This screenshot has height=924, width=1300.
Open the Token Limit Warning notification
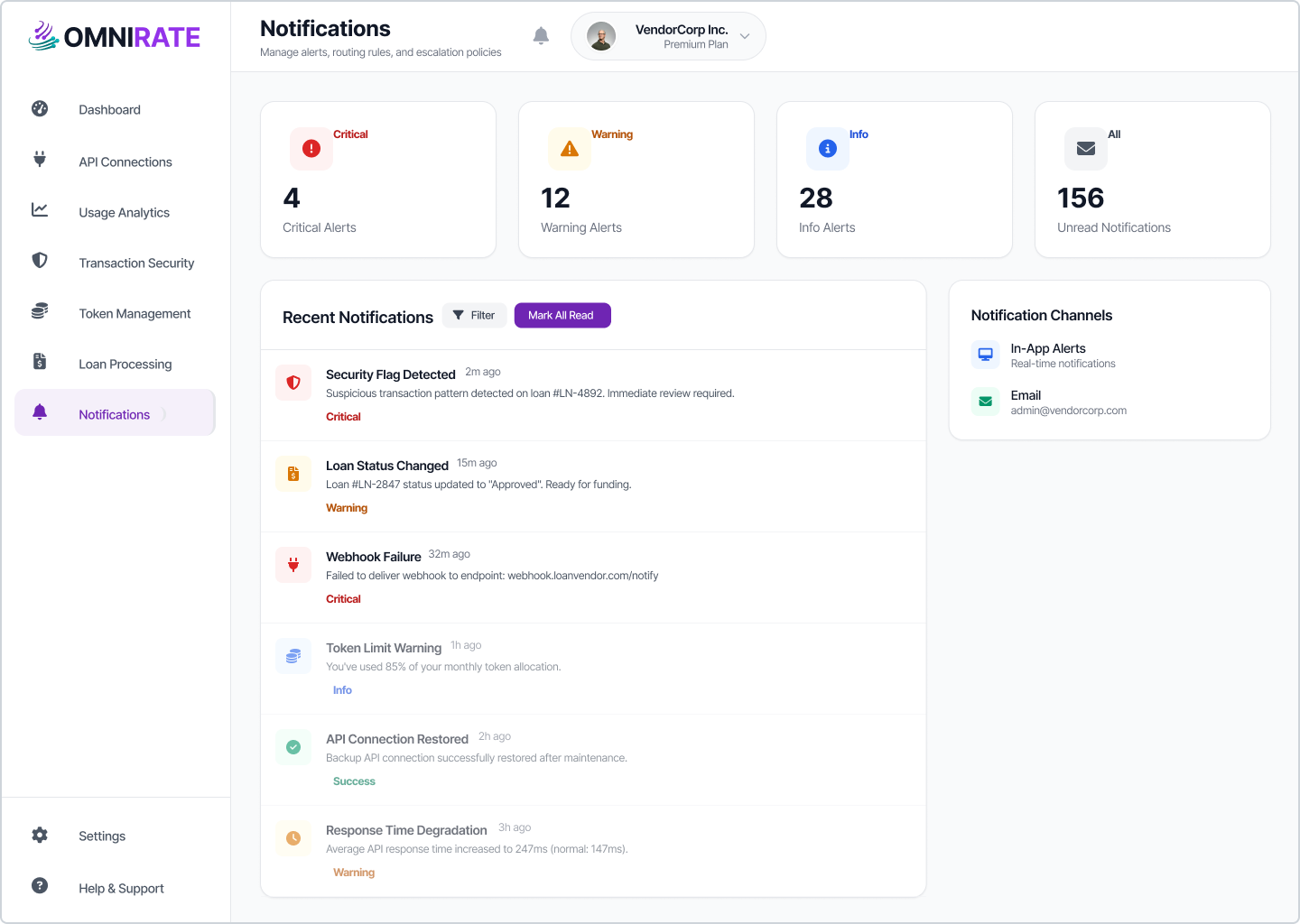[593, 669]
